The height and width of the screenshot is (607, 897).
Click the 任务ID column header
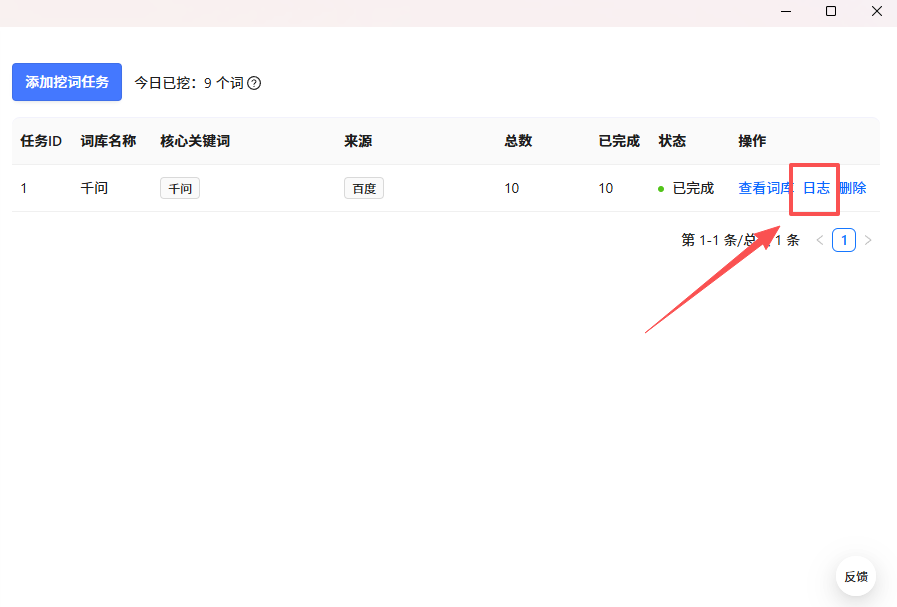tap(41, 141)
